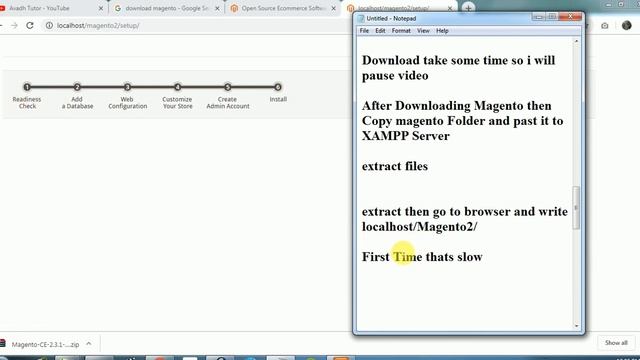
Task: Click 'localhost/Magento2/' line in Notepad
Action: click(x=419, y=227)
